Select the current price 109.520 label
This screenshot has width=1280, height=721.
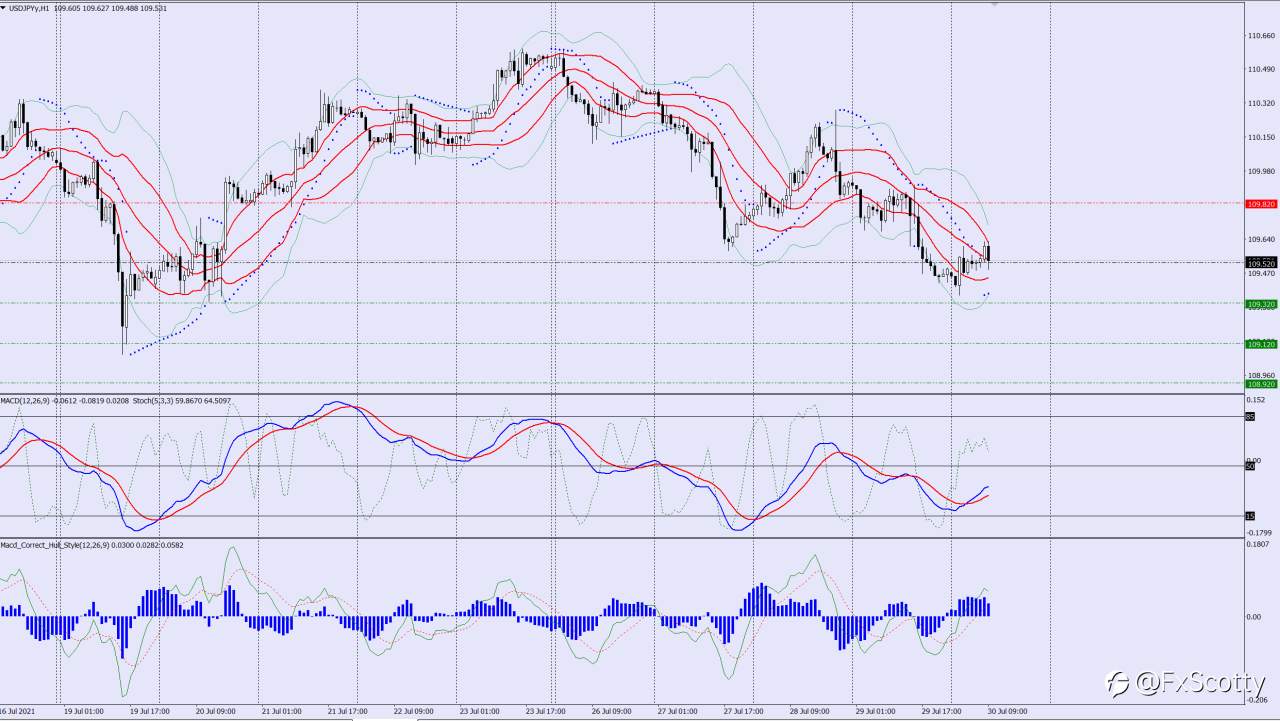click(x=1261, y=263)
